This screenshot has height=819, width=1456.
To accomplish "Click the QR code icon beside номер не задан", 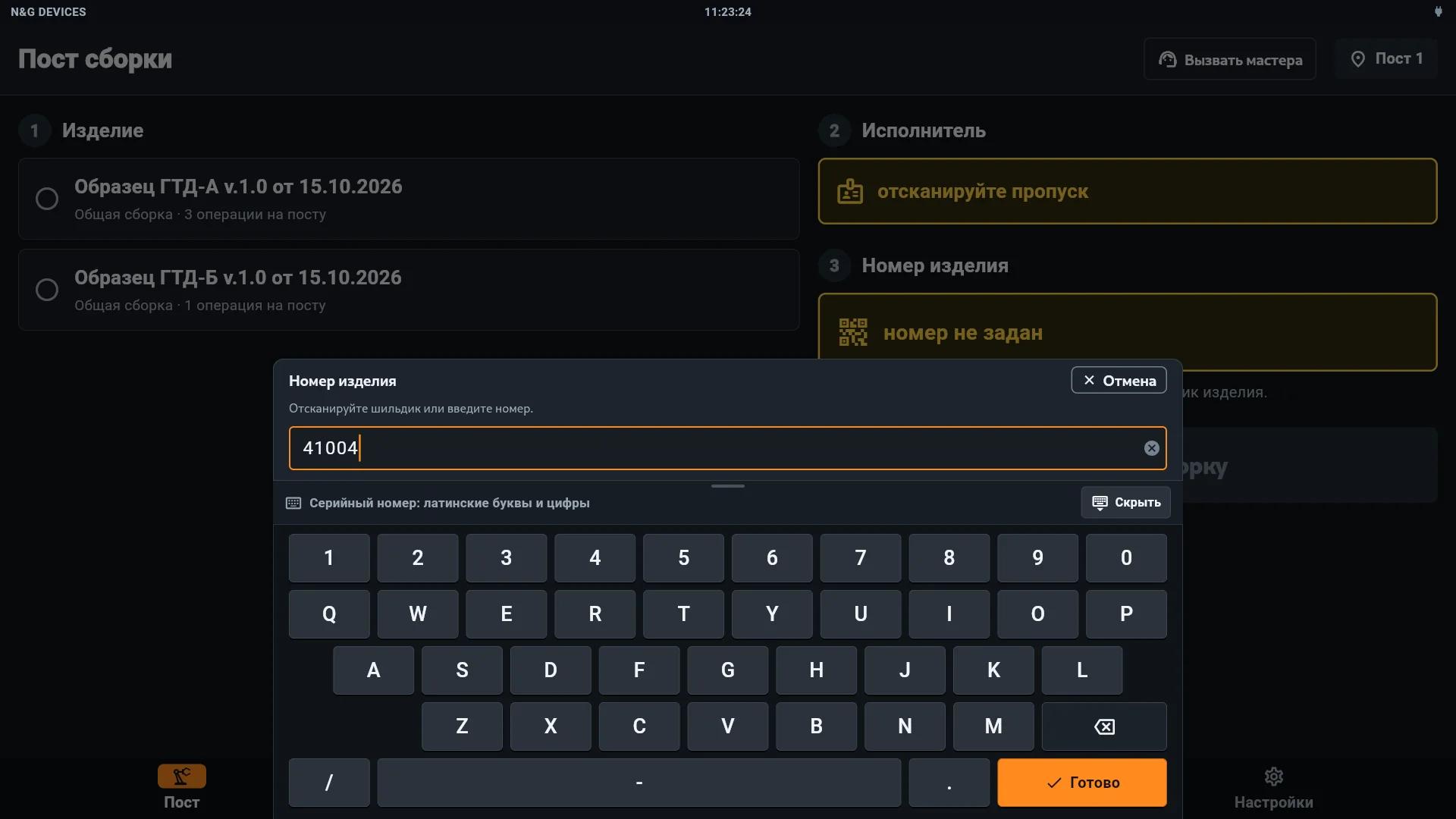I will (853, 332).
